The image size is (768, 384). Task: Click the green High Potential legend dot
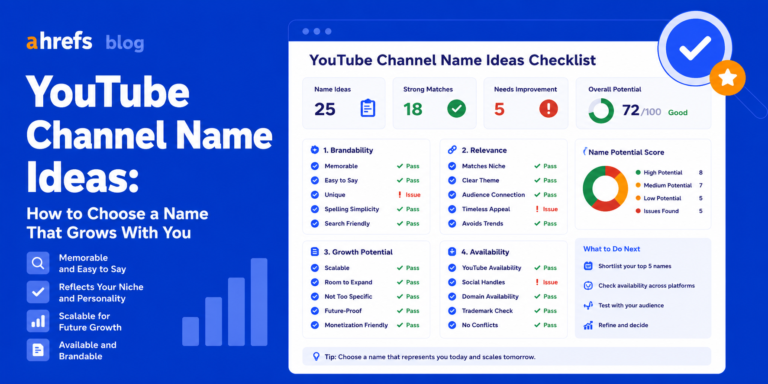pos(638,172)
